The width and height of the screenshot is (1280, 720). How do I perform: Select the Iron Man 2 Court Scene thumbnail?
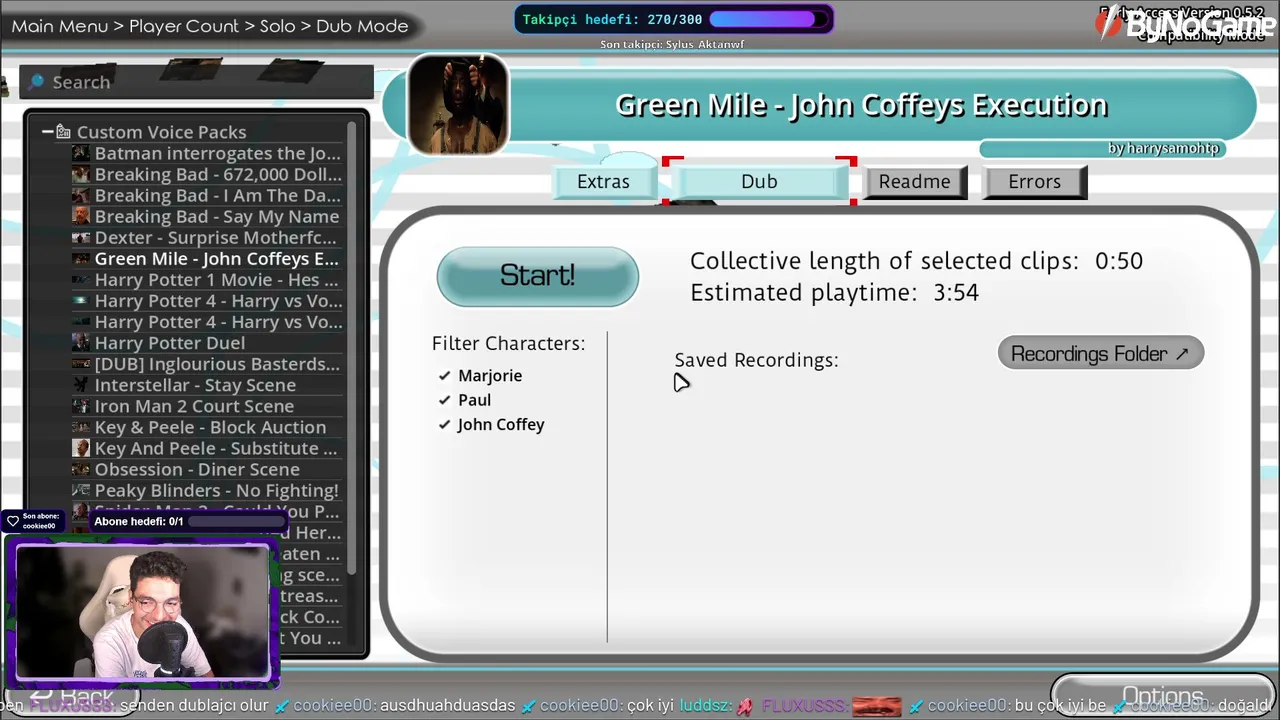(80, 405)
